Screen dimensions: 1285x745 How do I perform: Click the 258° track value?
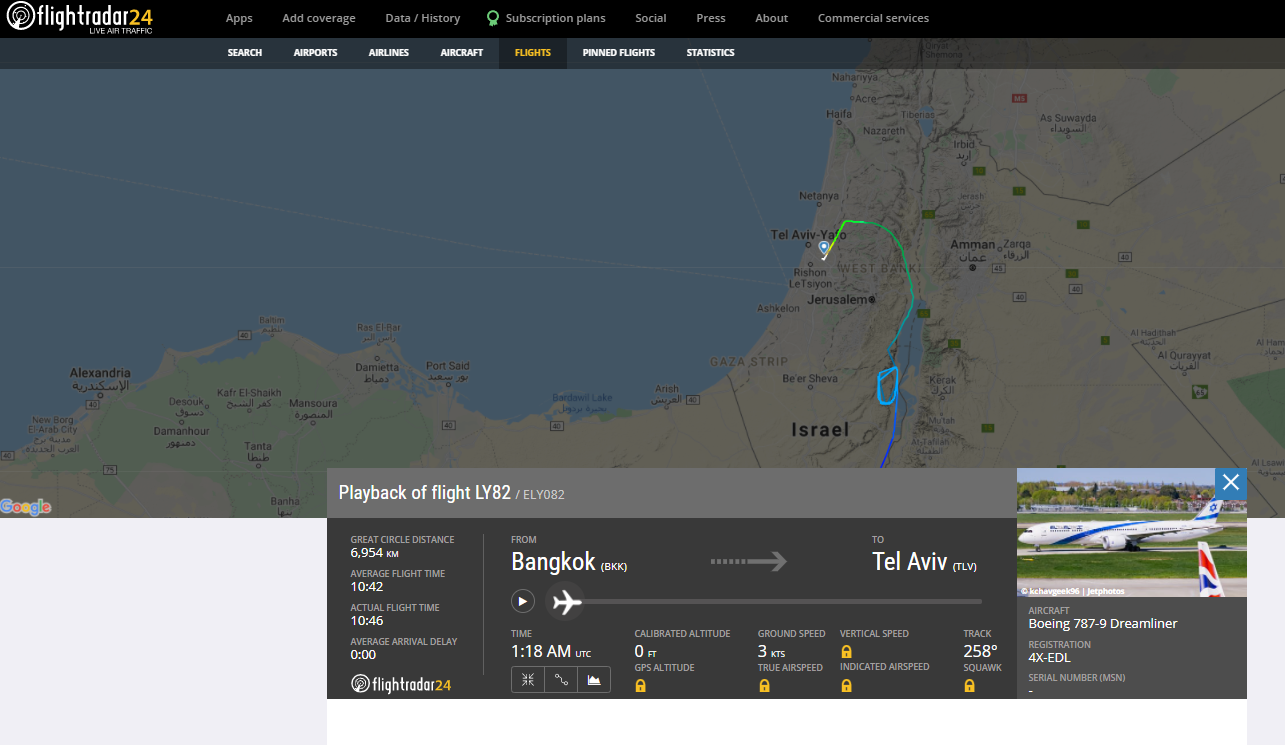[x=980, y=652]
